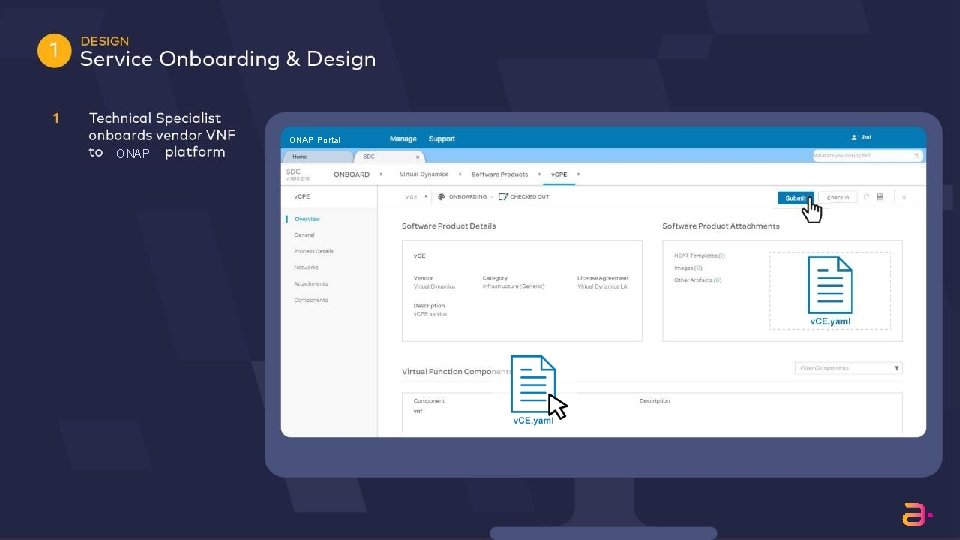The width and height of the screenshot is (960, 540).
Task: Select Process Details in the sidebar
Action: [314, 251]
